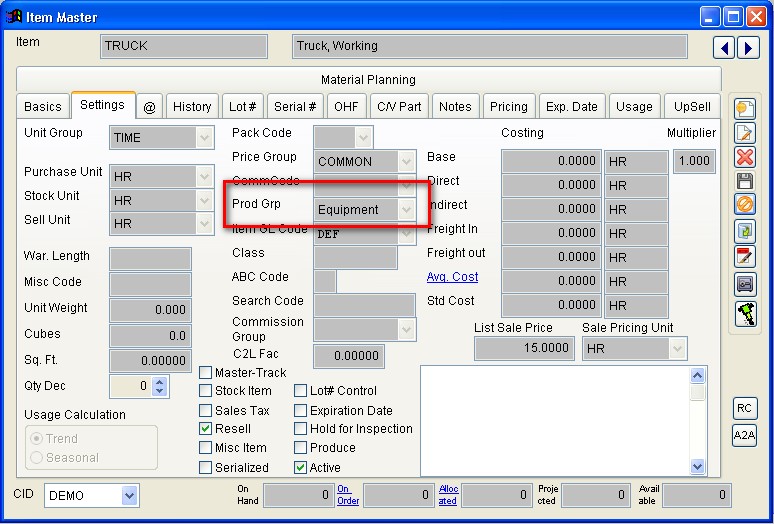Click the orange cancel circle icon
Image resolution: width=774 pixels, height=524 pixels.
(x=744, y=206)
